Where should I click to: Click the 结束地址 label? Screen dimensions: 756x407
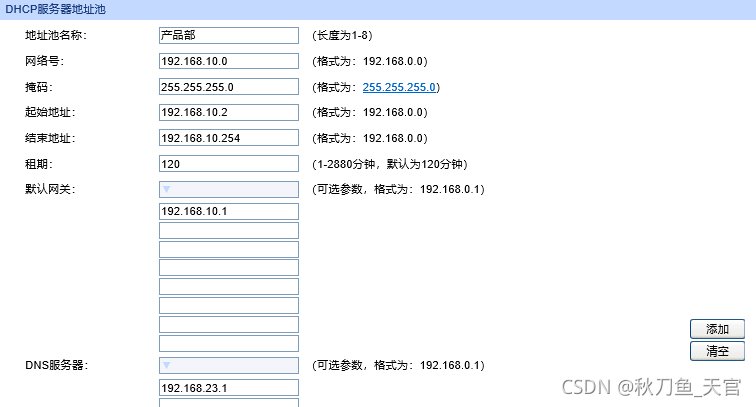[x=50, y=138]
